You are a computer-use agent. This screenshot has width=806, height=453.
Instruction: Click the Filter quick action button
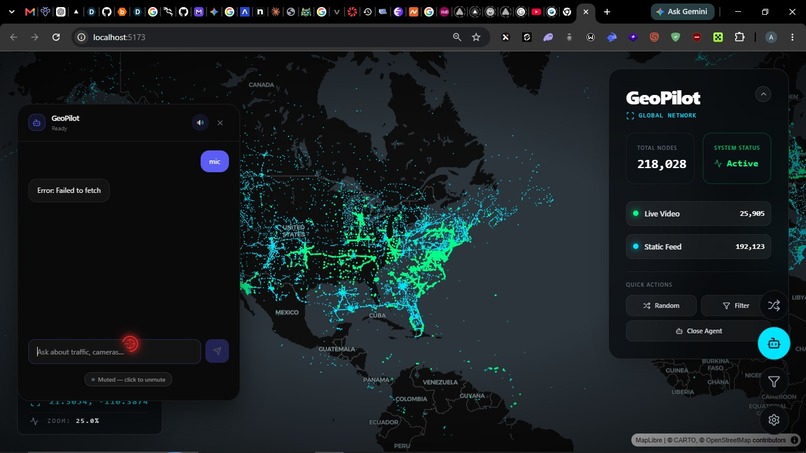click(x=736, y=305)
